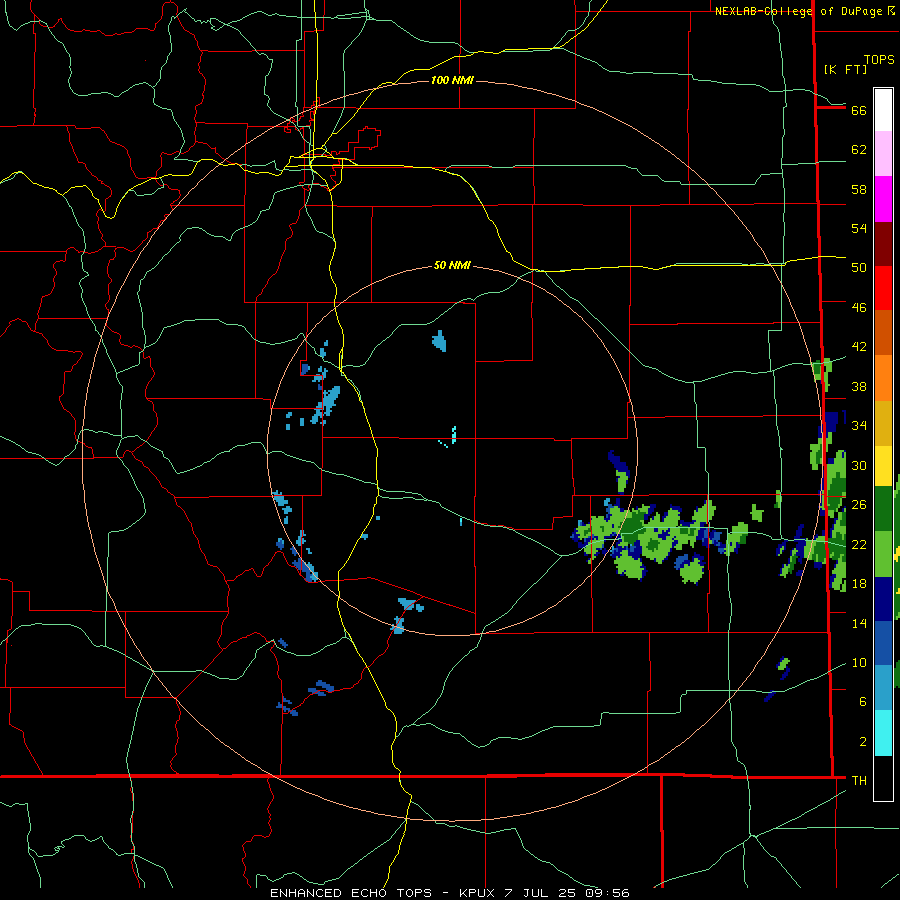Click the "TH" legend label
Viewport: 900px width, 900px height.
(x=859, y=781)
